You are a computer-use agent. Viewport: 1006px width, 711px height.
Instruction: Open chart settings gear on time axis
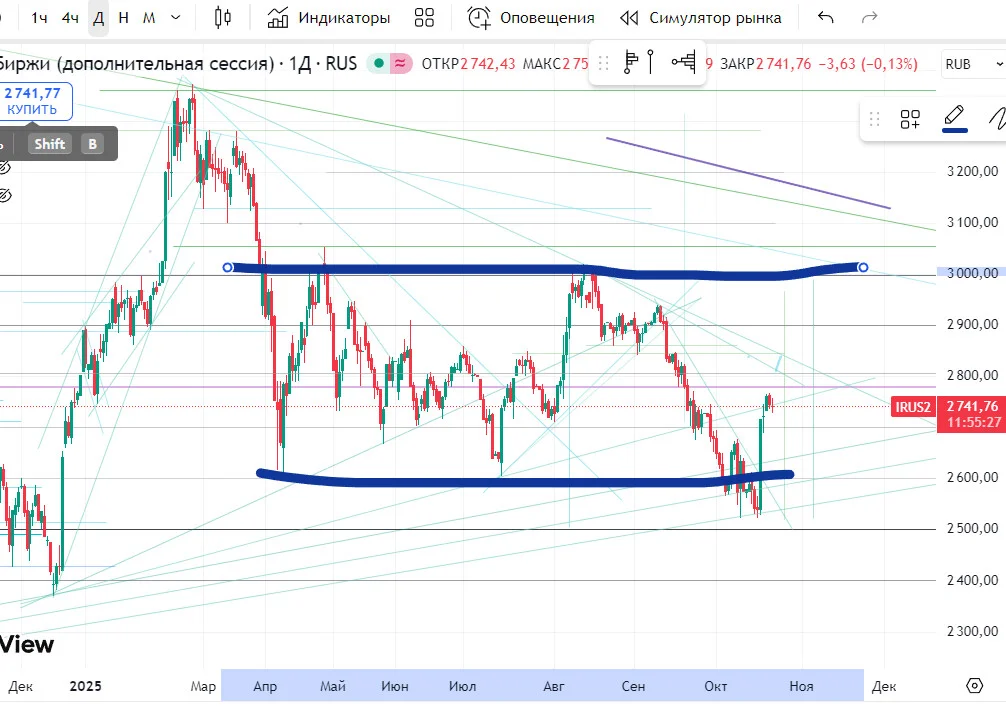click(x=974, y=685)
